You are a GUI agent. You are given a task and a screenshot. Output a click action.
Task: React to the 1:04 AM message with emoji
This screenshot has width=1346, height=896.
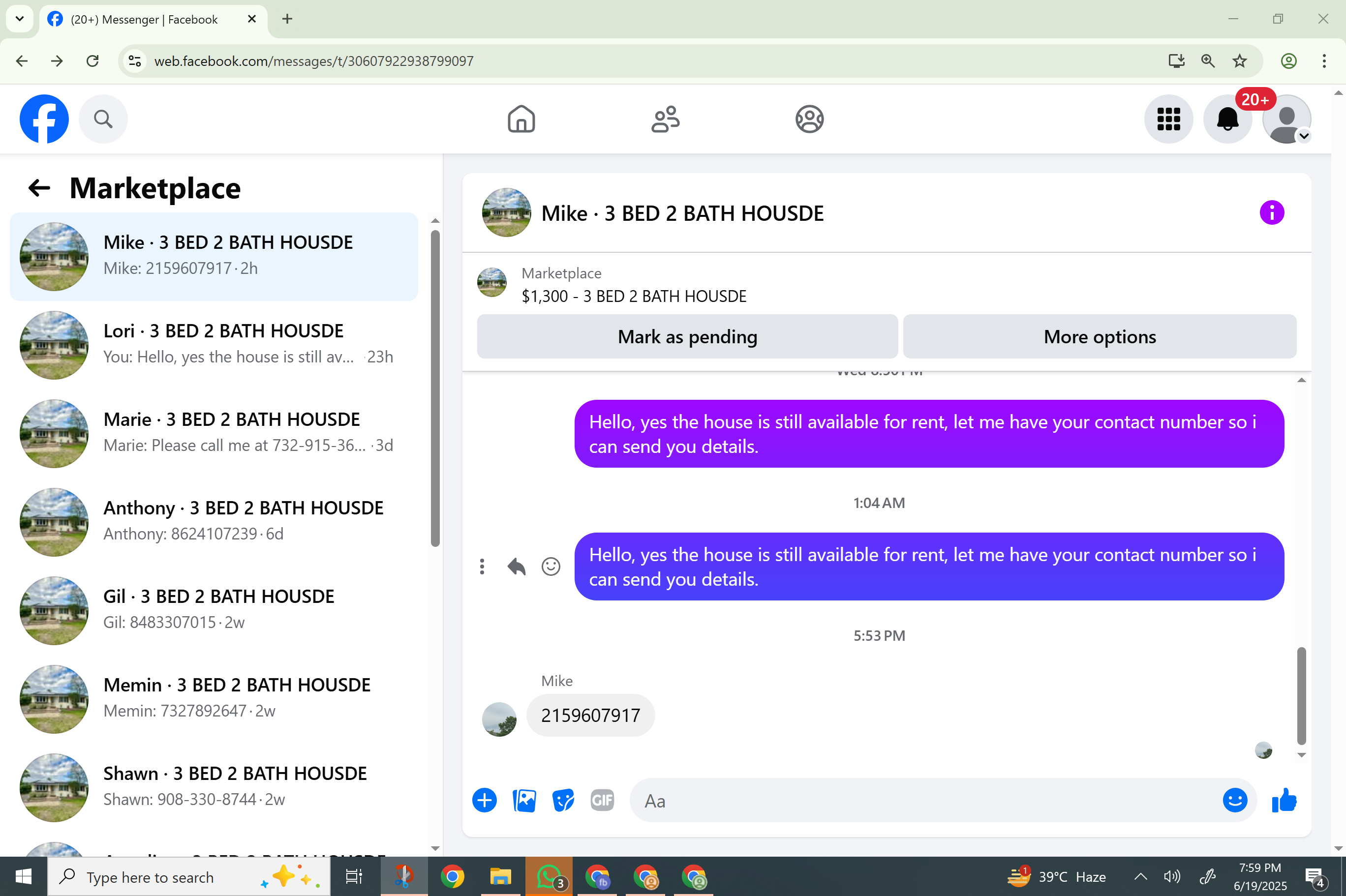pyautogui.click(x=551, y=567)
